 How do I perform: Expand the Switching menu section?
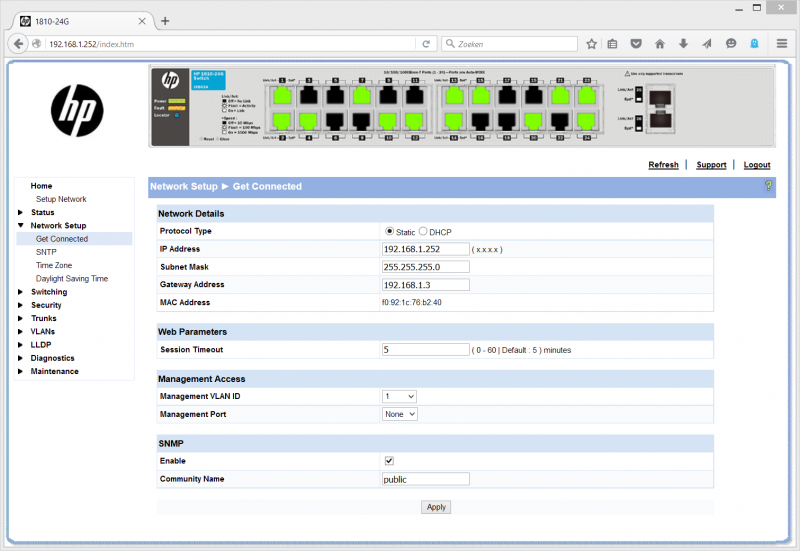[x=47, y=292]
